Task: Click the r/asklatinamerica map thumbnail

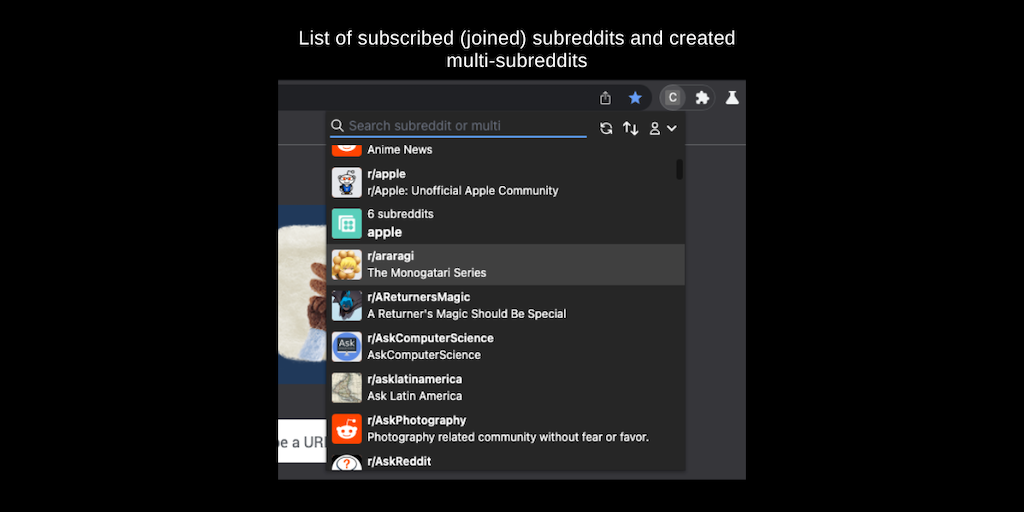Action: (x=346, y=388)
